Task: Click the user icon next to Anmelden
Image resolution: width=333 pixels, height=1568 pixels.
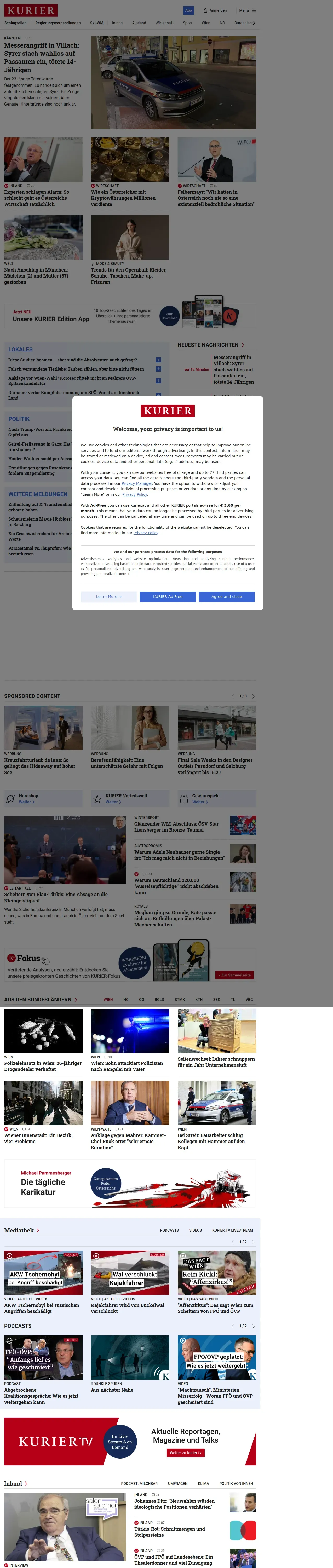Action: tap(205, 10)
